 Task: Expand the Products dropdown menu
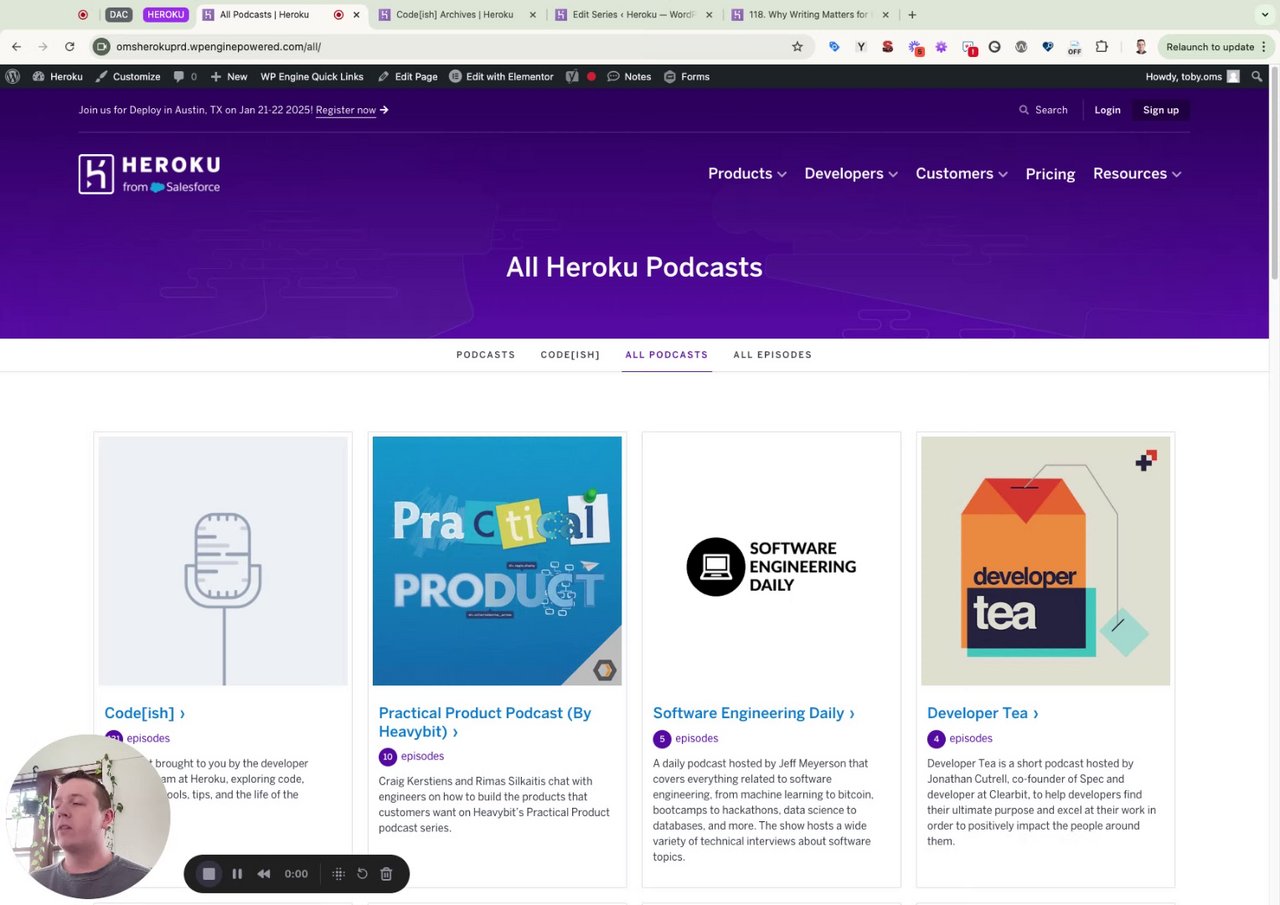[x=747, y=174]
